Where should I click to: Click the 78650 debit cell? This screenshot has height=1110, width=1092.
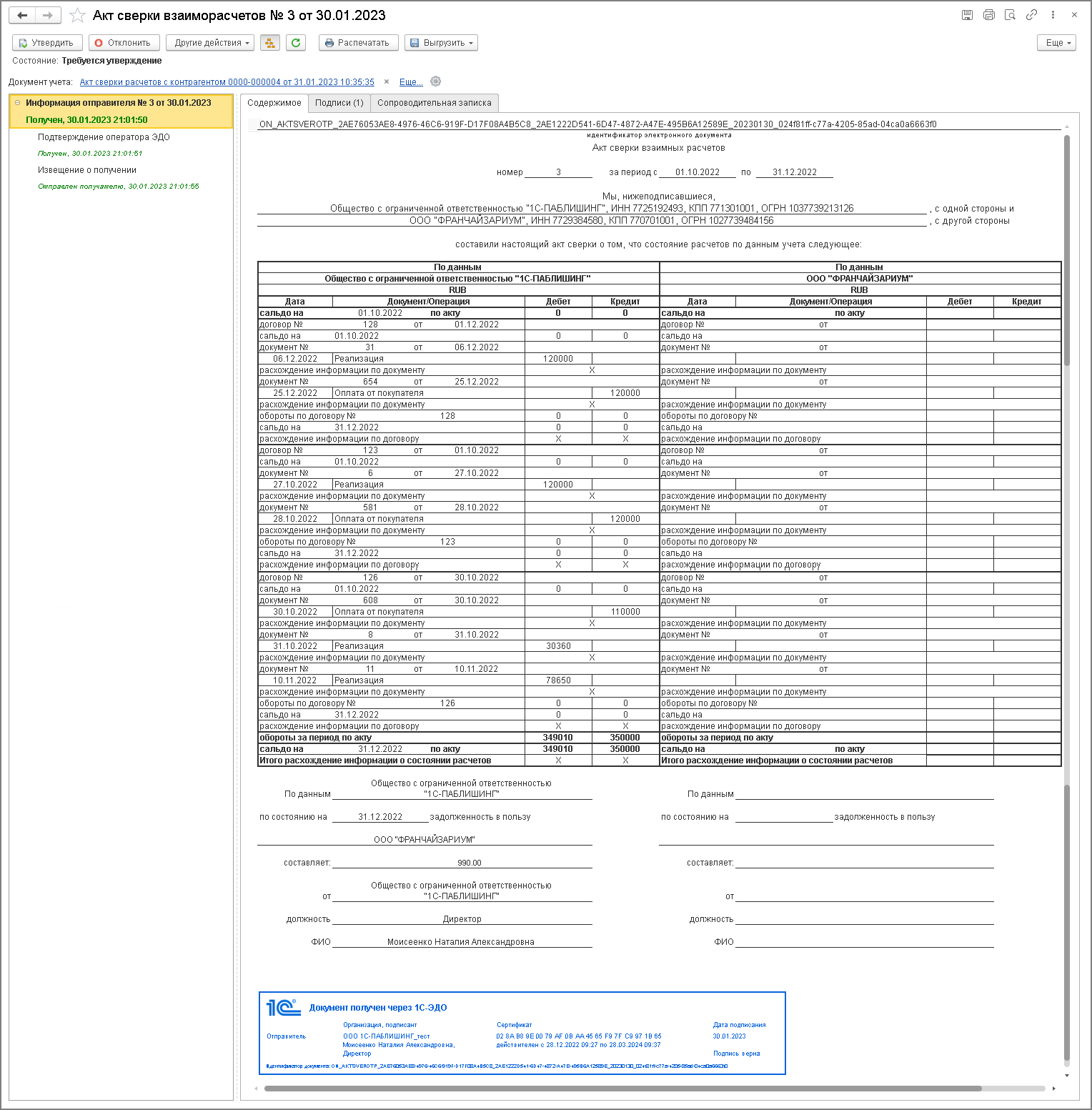pyautogui.click(x=558, y=680)
